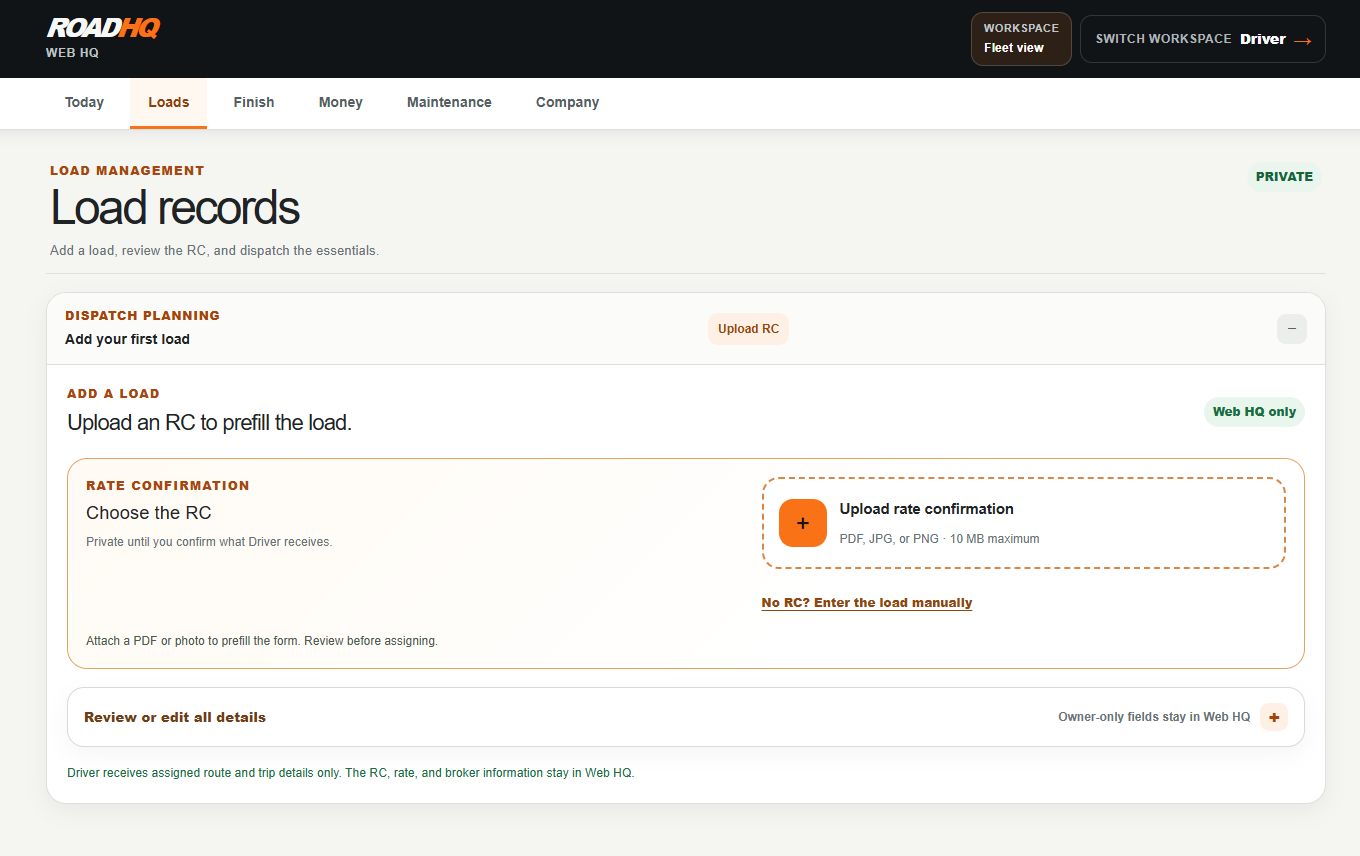Switch to the Maintenance tab
The image size is (1360, 856).
pyautogui.click(x=449, y=102)
